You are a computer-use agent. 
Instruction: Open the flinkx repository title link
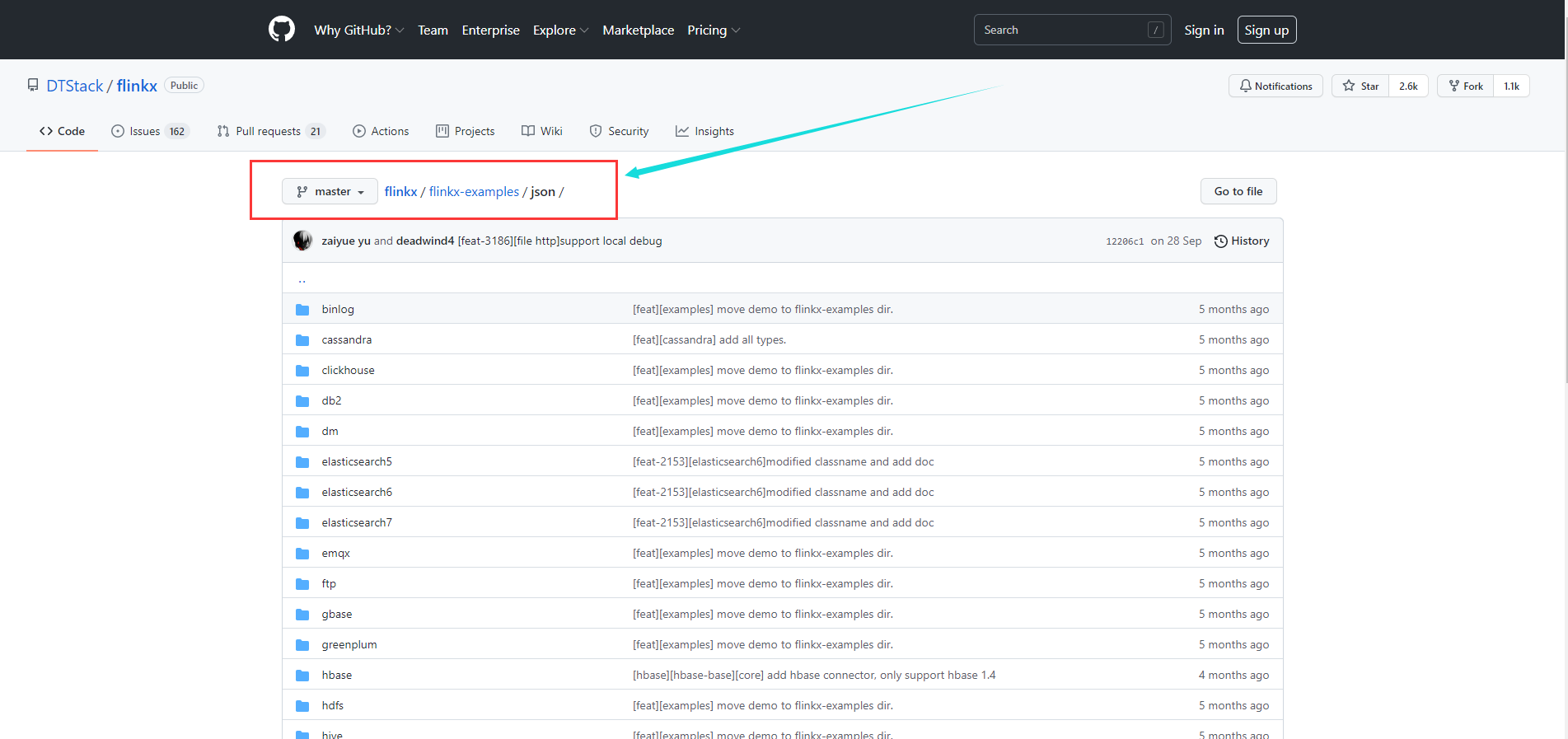coord(137,86)
